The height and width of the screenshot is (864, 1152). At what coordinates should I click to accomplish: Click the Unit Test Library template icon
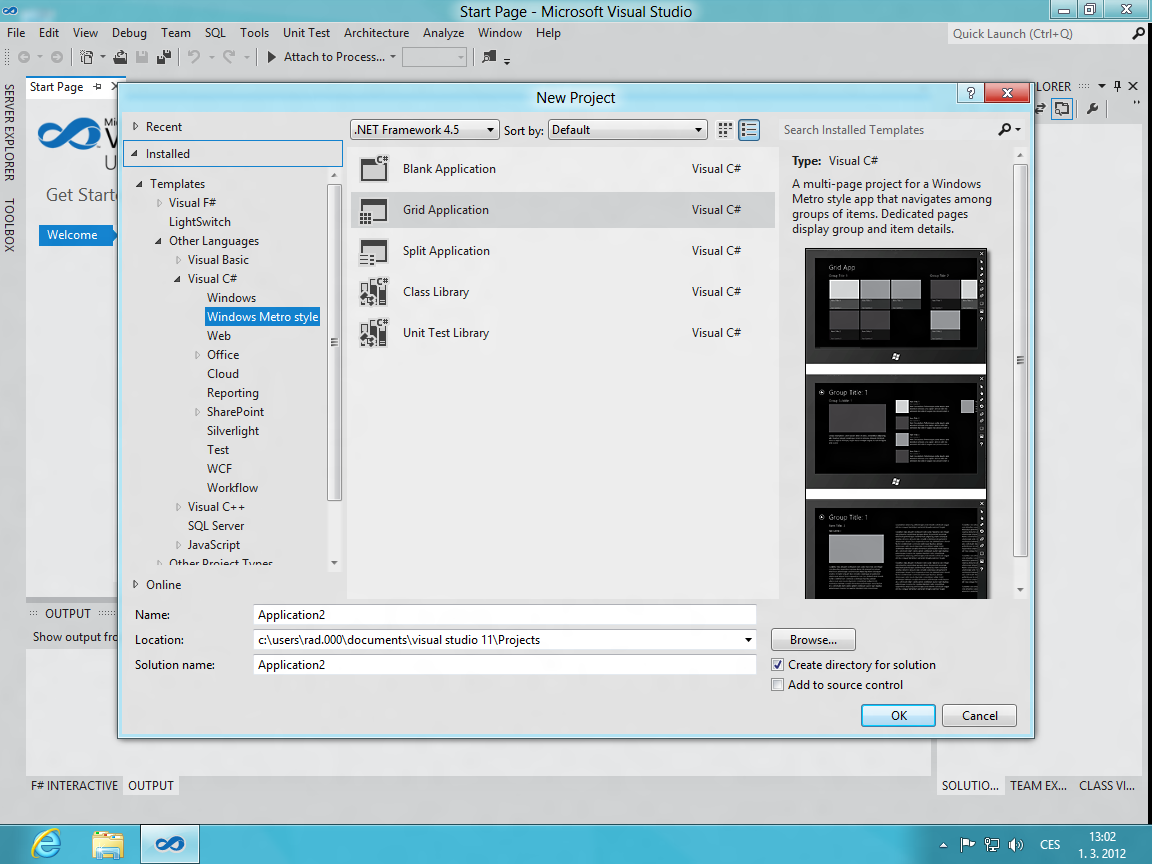click(374, 333)
